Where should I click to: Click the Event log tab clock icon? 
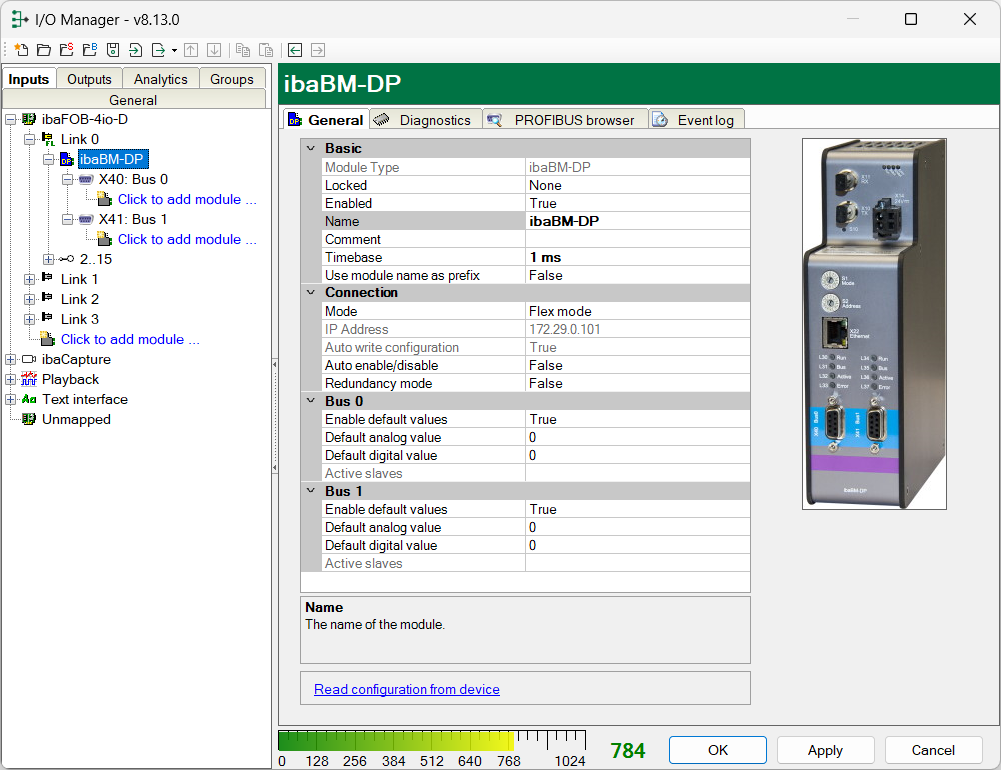click(660, 119)
